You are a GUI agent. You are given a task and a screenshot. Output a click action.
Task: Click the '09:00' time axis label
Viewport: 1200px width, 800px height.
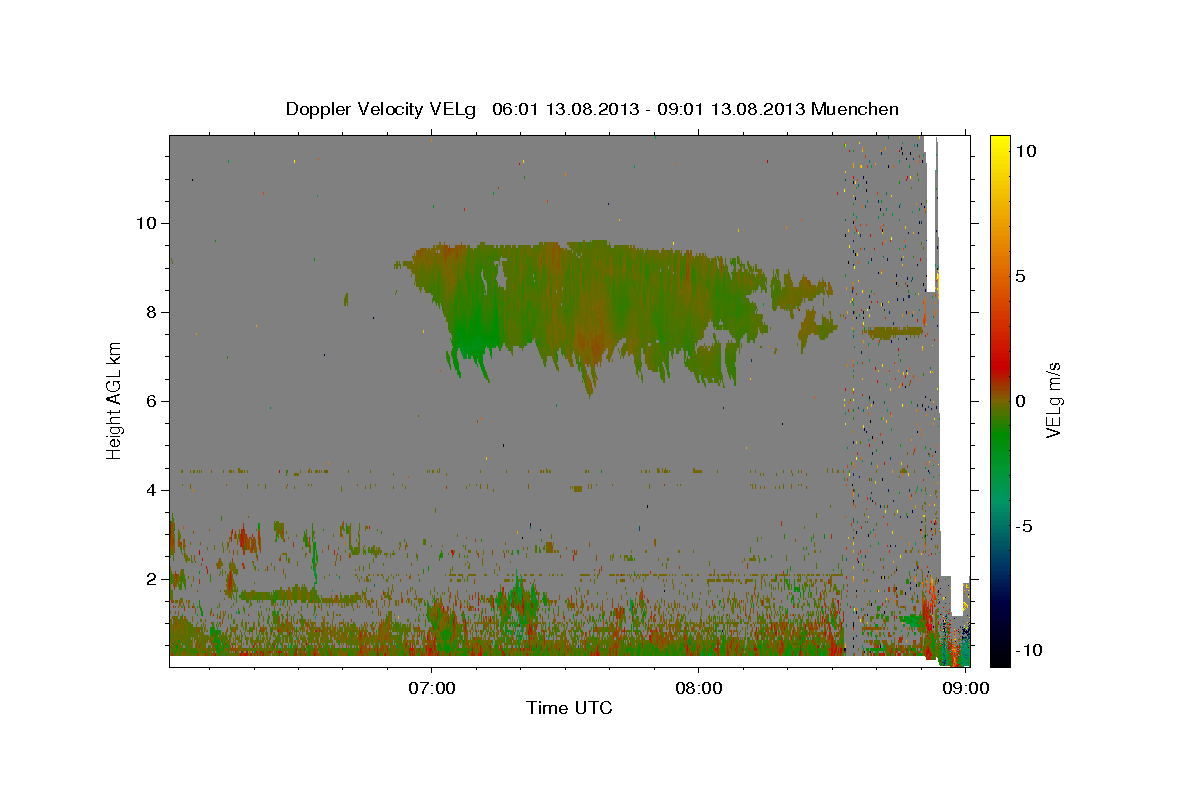click(x=964, y=688)
